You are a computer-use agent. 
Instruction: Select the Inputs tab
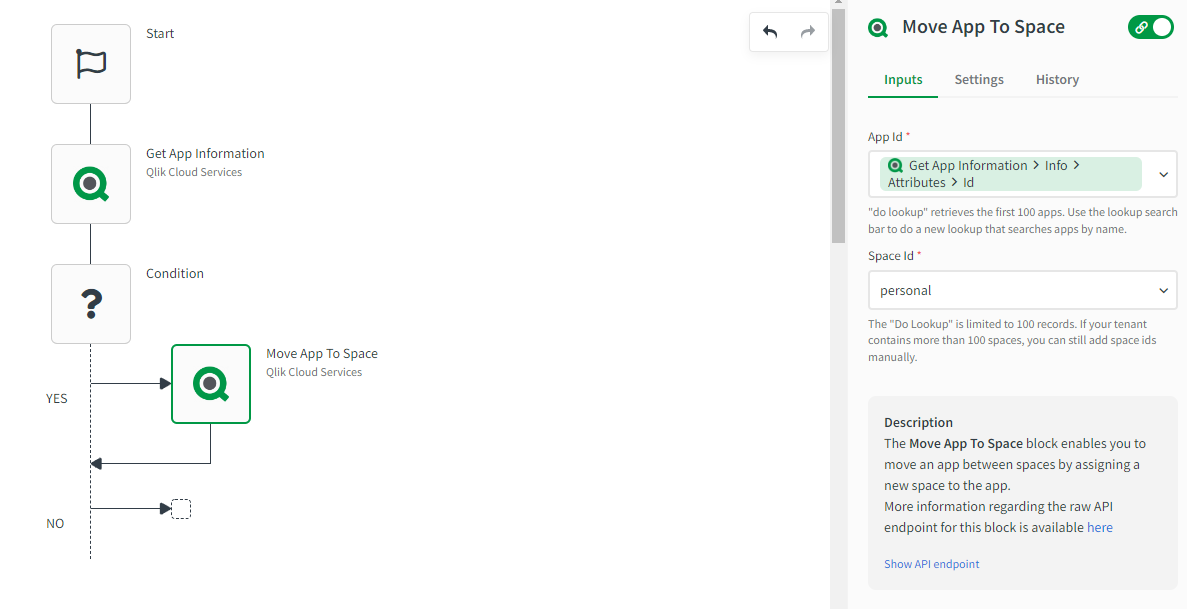point(903,80)
